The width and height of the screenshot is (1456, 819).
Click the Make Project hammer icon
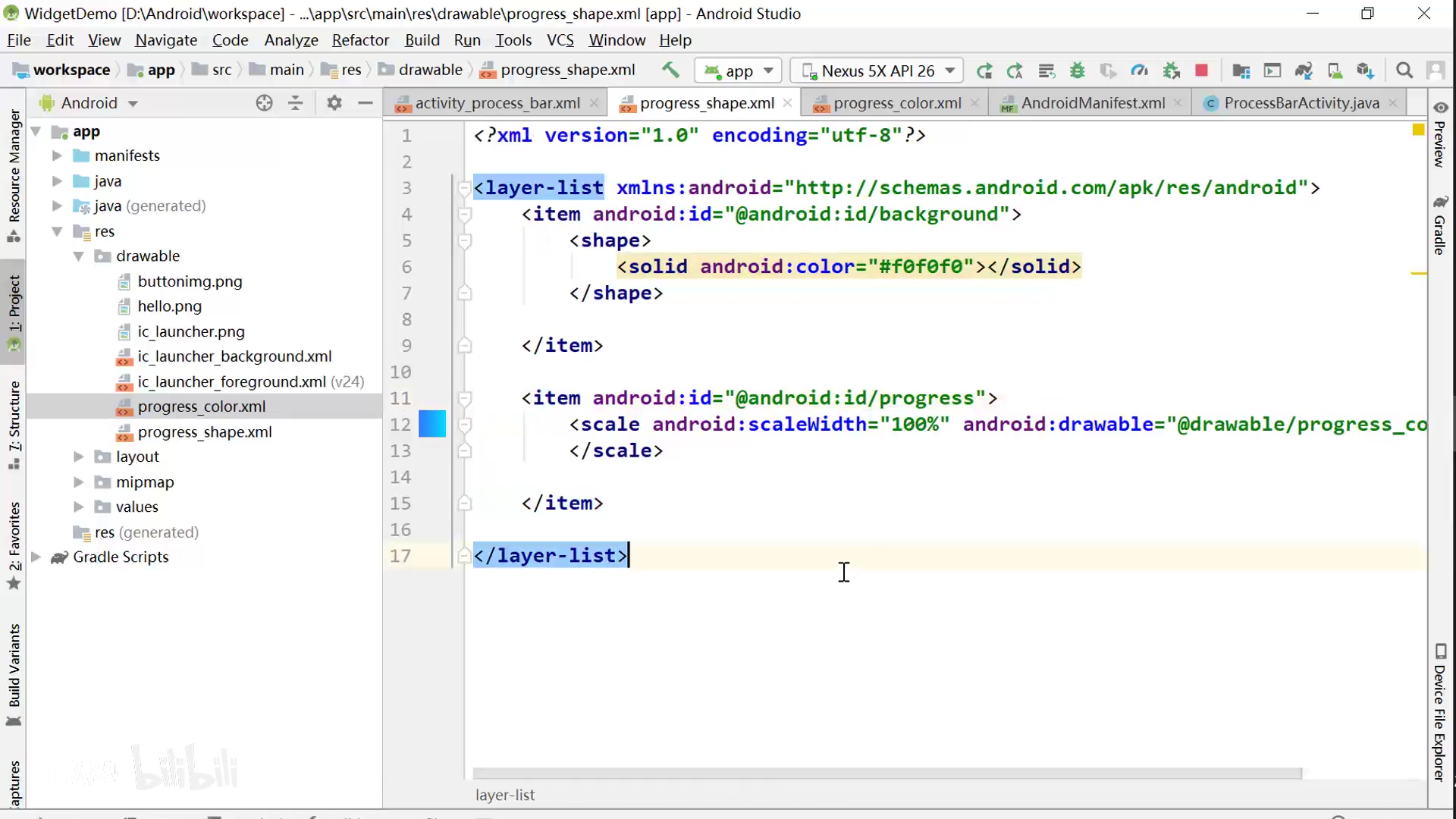(x=670, y=71)
